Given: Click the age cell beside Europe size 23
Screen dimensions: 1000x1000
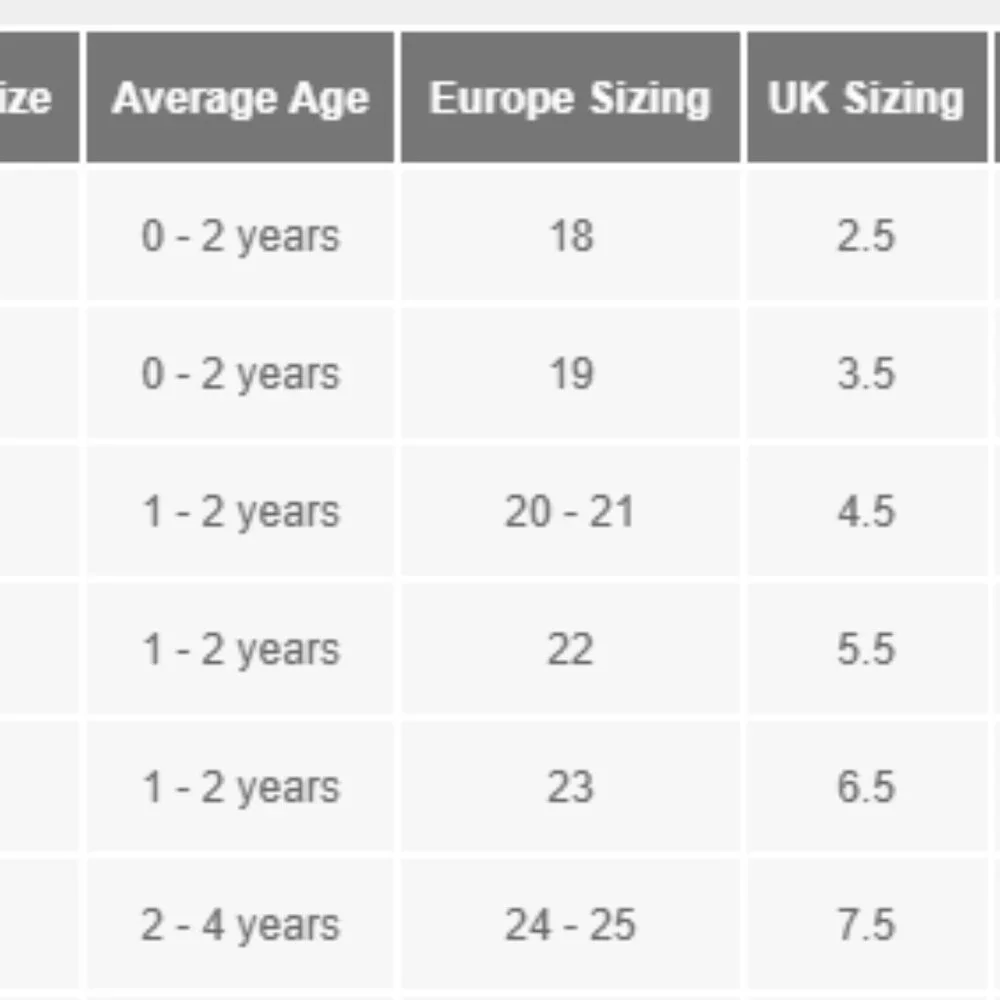Looking at the screenshot, I should pos(241,787).
